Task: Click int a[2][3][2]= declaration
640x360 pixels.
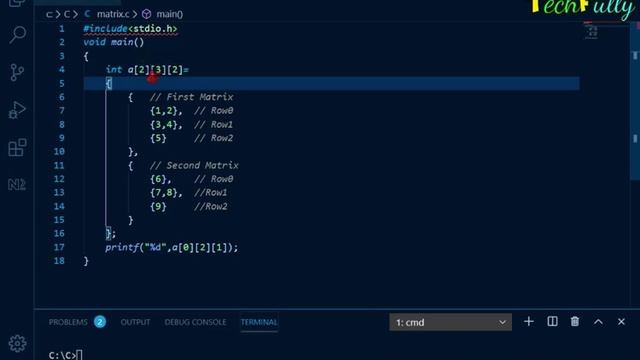Action: pos(147,70)
